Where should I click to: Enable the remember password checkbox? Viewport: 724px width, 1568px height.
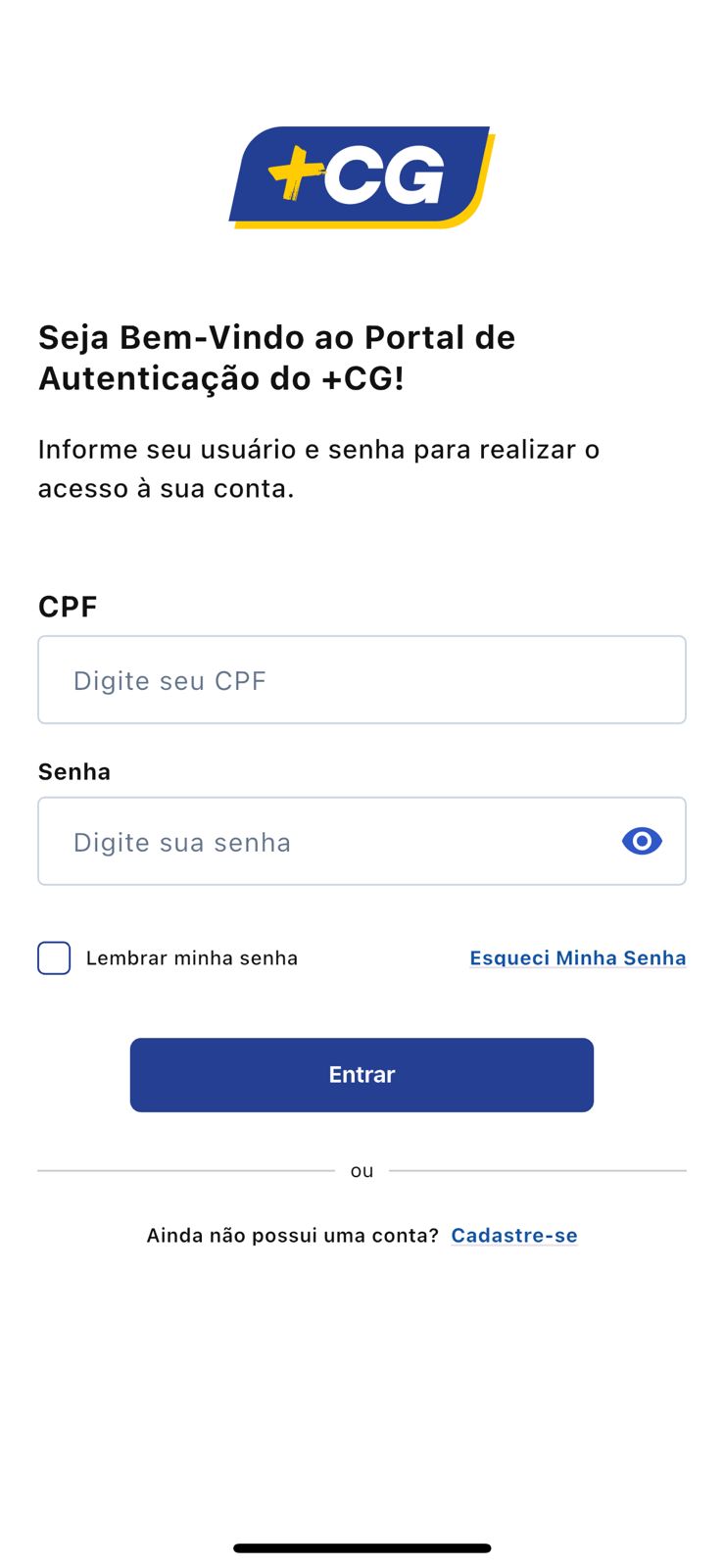point(54,957)
